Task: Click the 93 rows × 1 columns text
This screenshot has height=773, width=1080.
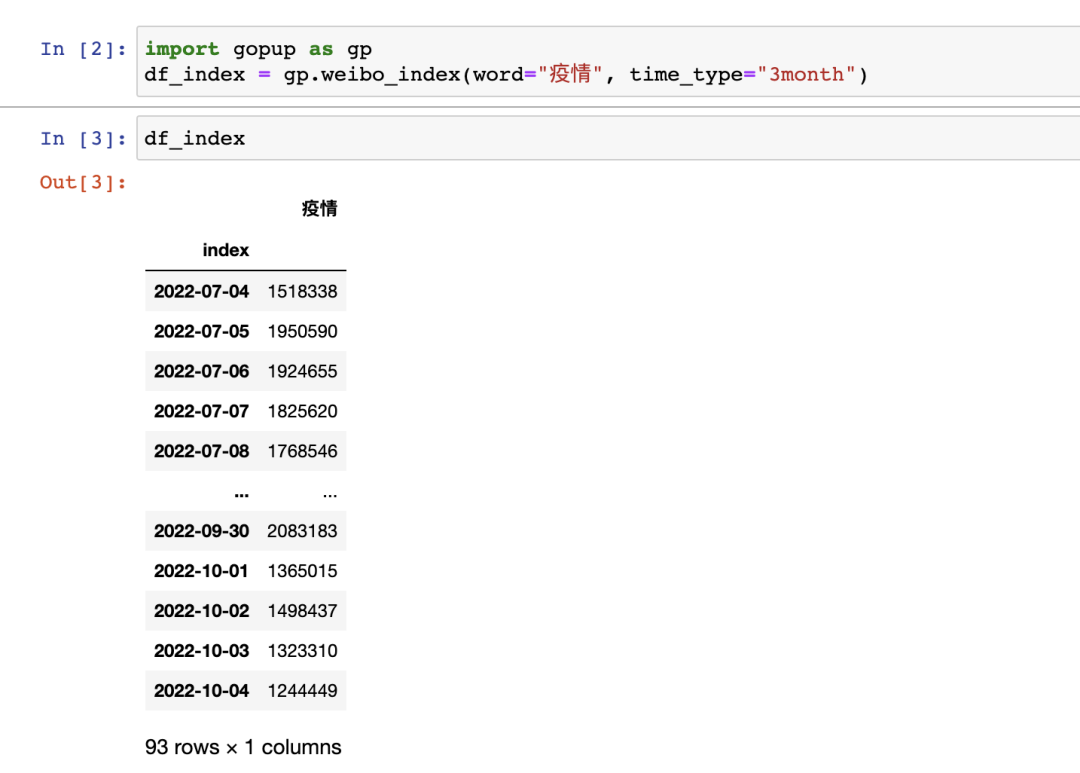Action: [x=243, y=747]
